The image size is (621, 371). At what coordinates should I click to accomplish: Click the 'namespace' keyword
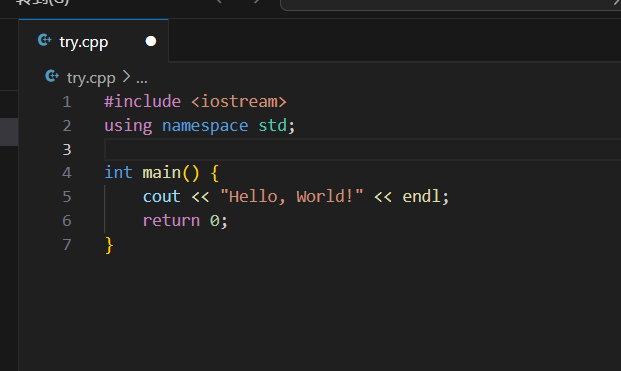205,126
